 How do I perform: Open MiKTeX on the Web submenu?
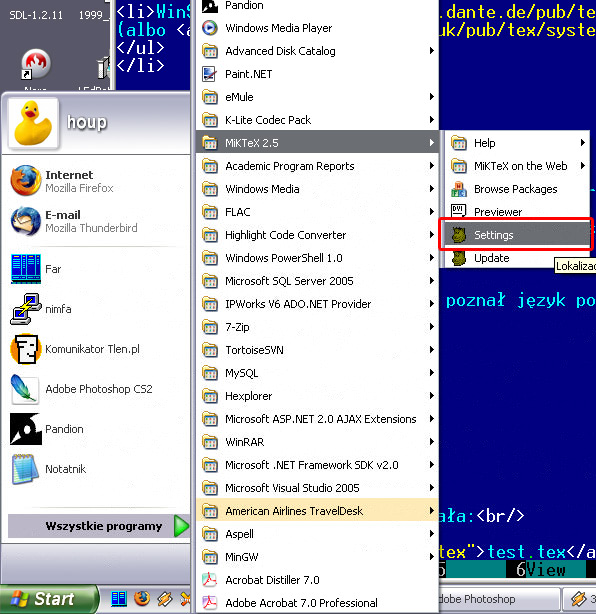tap(517, 166)
